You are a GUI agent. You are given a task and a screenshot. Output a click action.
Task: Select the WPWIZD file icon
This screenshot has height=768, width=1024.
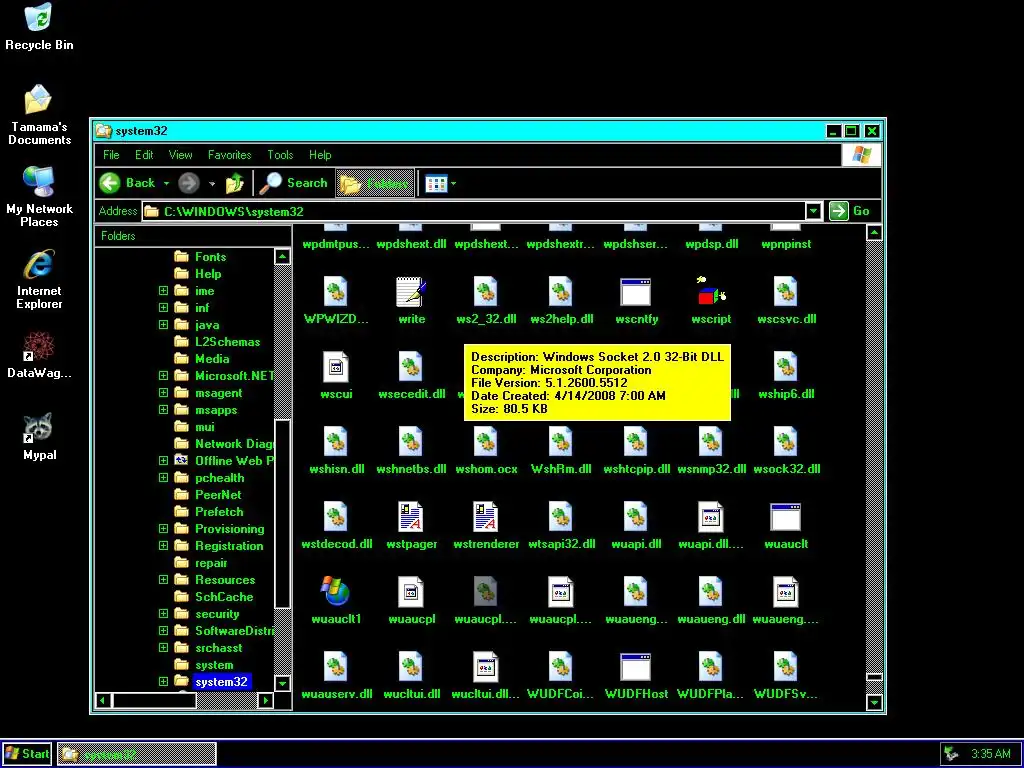click(336, 292)
